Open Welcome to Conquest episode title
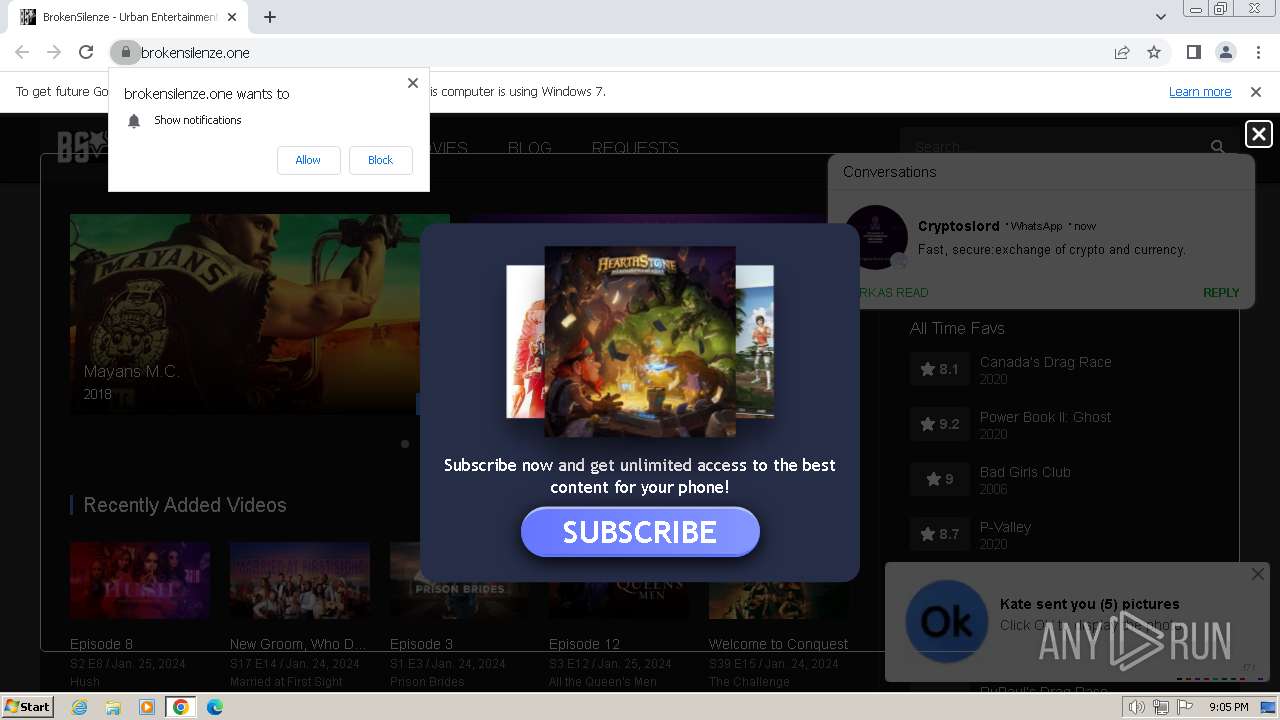The height and width of the screenshot is (720, 1280). pos(778,644)
